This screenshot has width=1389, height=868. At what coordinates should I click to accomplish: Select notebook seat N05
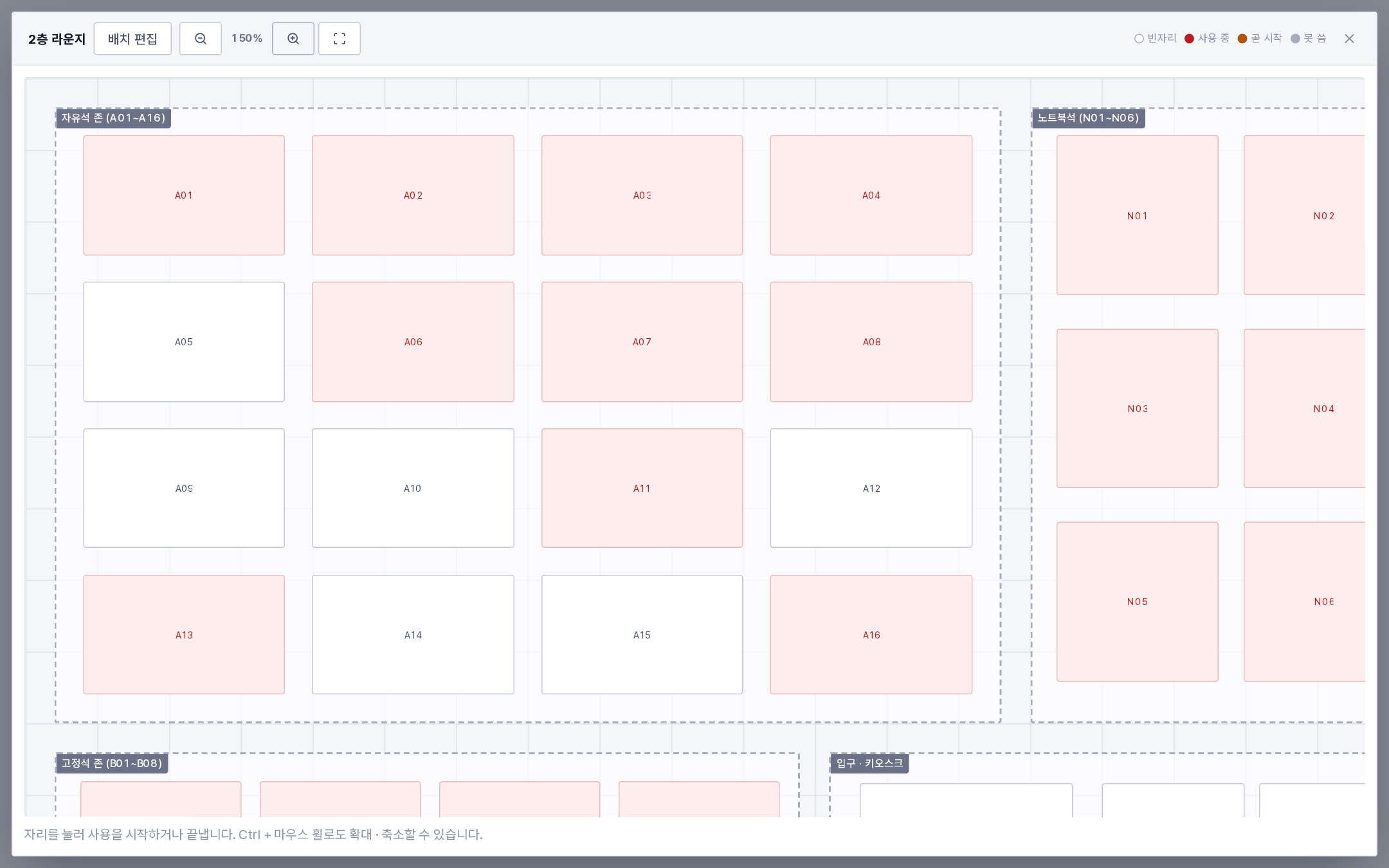click(1138, 602)
